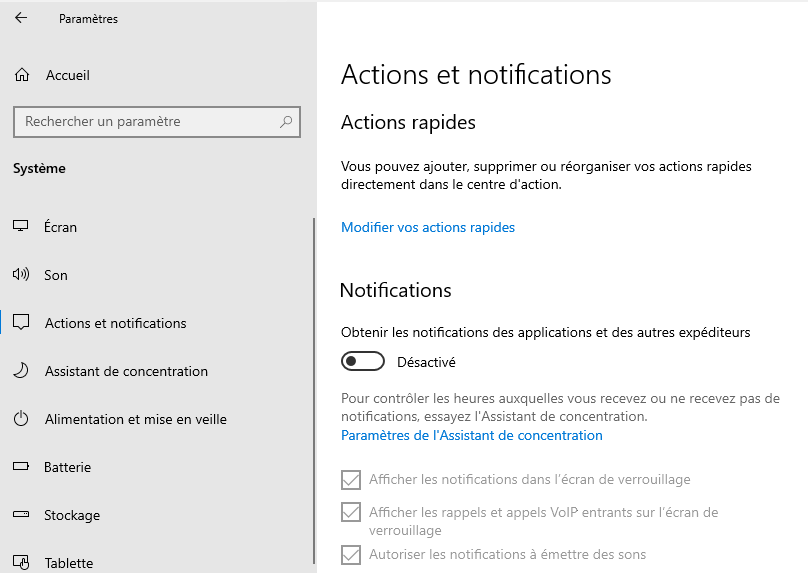Open Paramètres de l'Assistant de concentration link
Screen dimensions: 808x573
pyautogui.click(x=472, y=435)
